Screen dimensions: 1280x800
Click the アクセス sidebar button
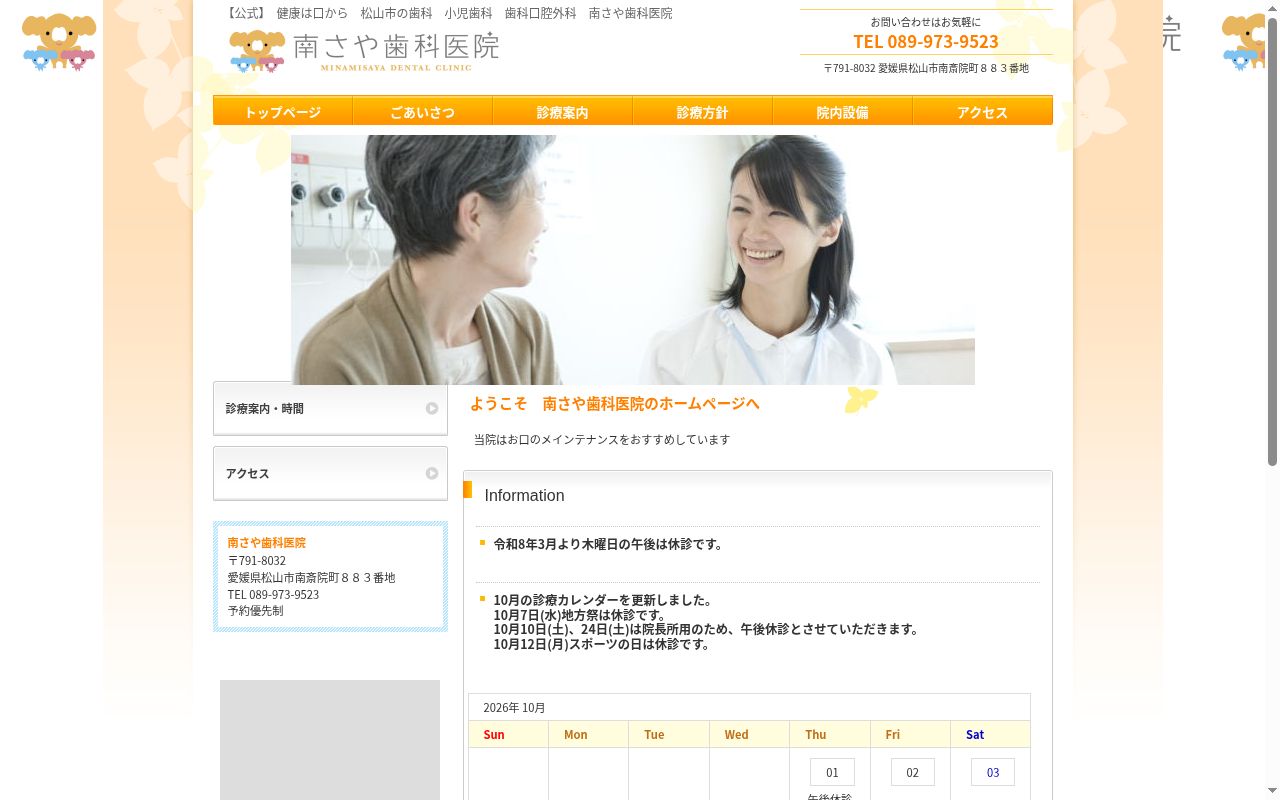[330, 473]
